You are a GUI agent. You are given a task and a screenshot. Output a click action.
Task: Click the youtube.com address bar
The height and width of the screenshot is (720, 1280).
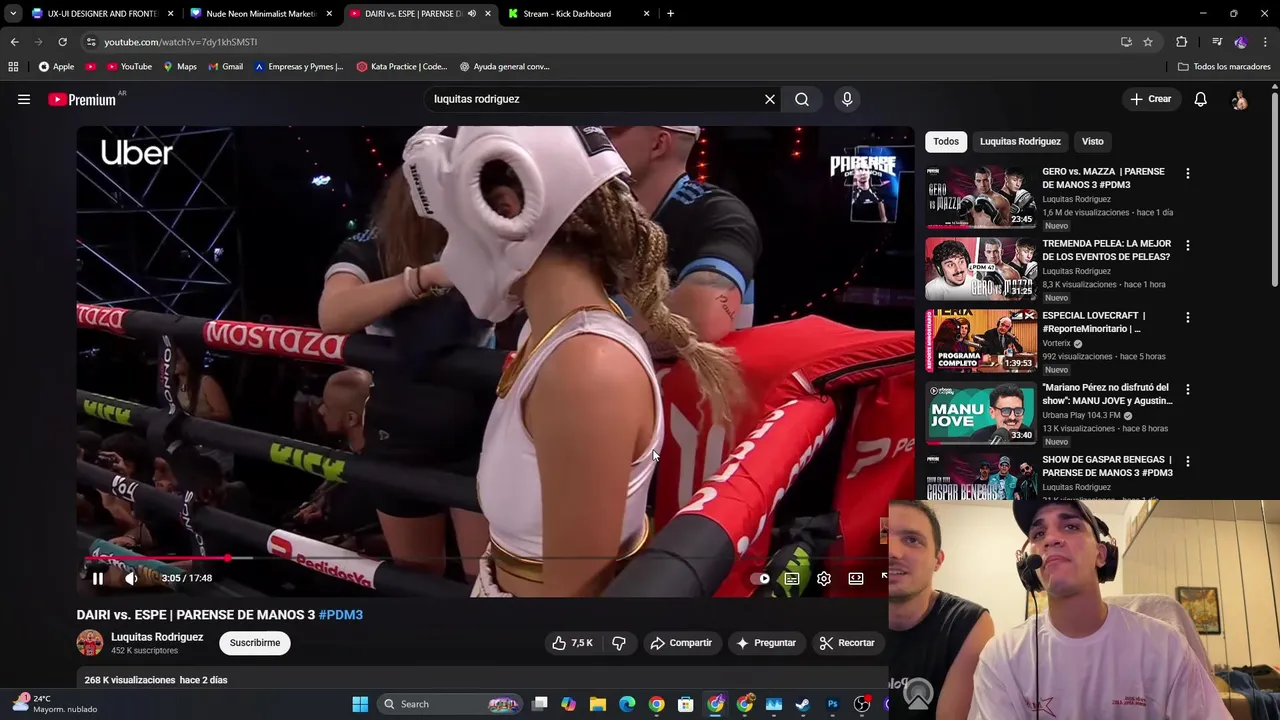tap(600, 42)
